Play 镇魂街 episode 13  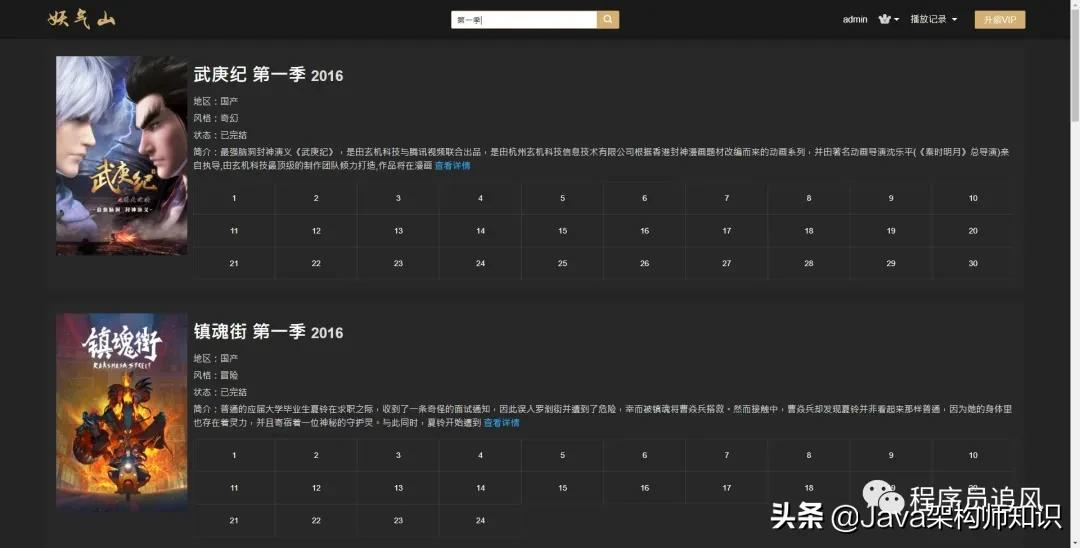point(398,487)
